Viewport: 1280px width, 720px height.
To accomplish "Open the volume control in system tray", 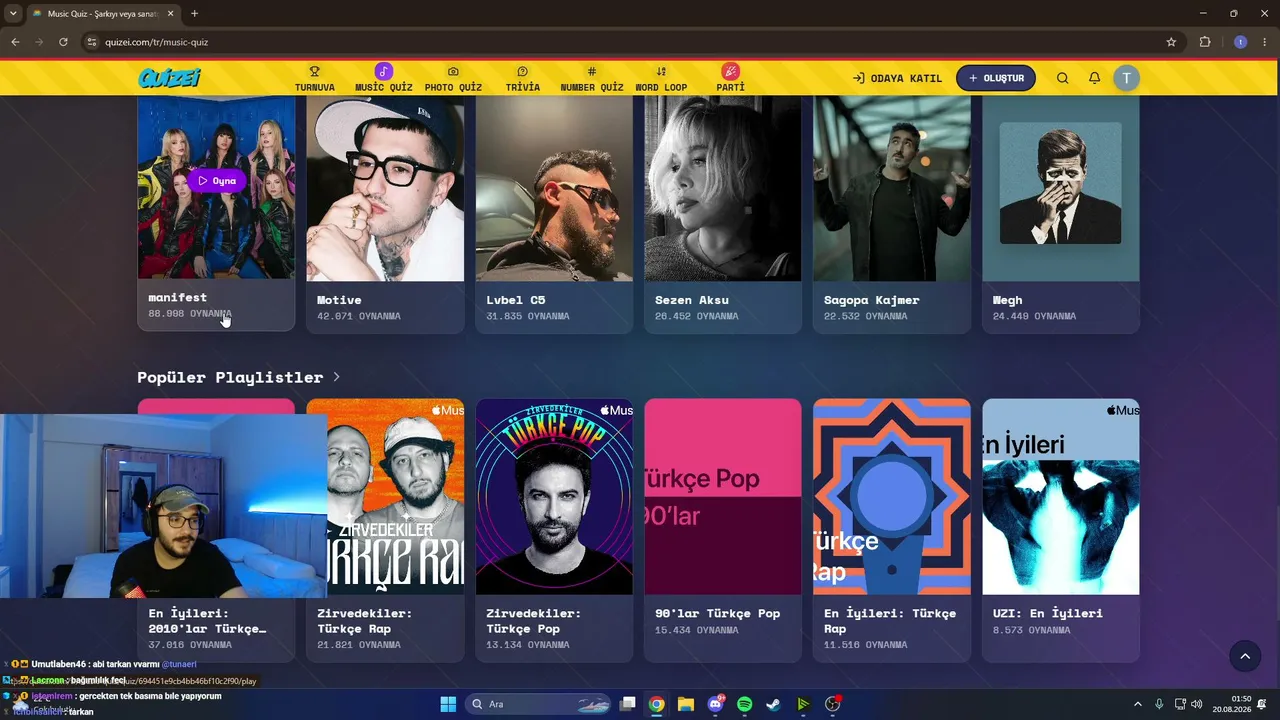I will tap(1197, 704).
